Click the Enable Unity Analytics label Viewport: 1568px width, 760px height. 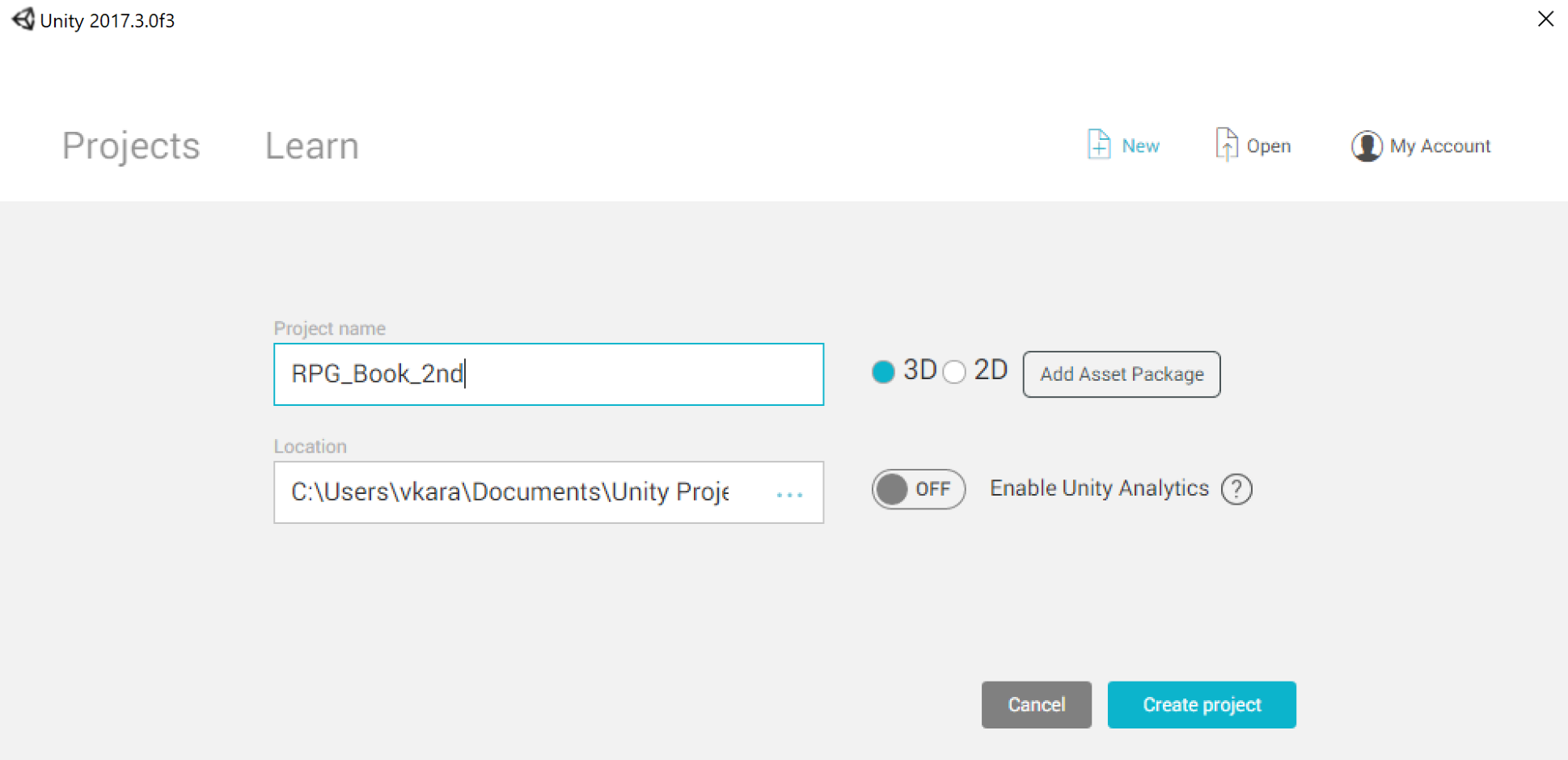1100,488
